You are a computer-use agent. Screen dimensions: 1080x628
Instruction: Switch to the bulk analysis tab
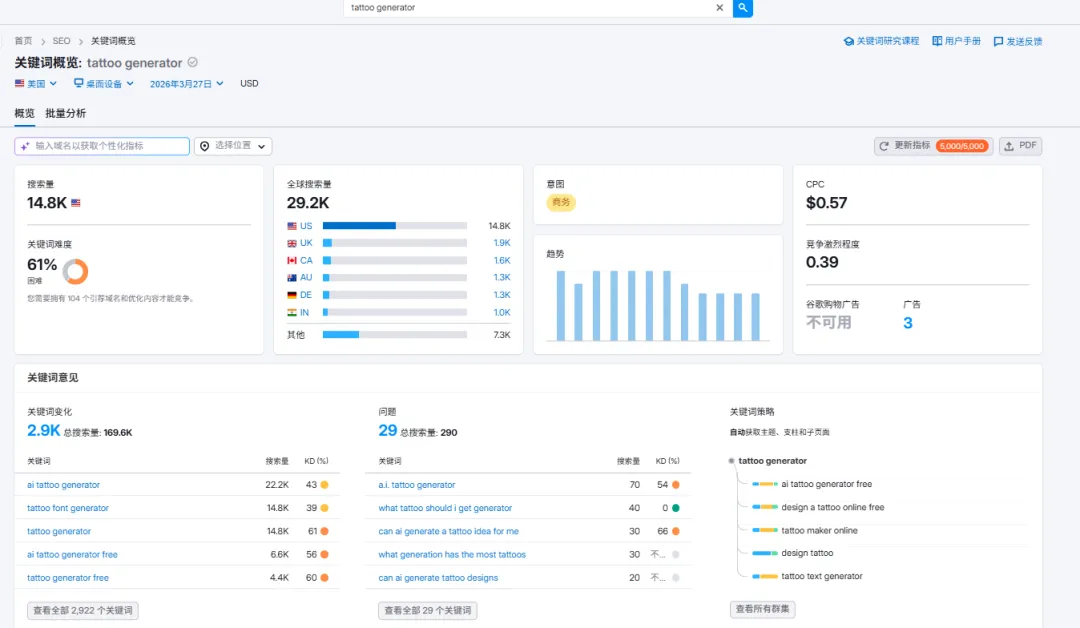pyautogui.click(x=65, y=113)
